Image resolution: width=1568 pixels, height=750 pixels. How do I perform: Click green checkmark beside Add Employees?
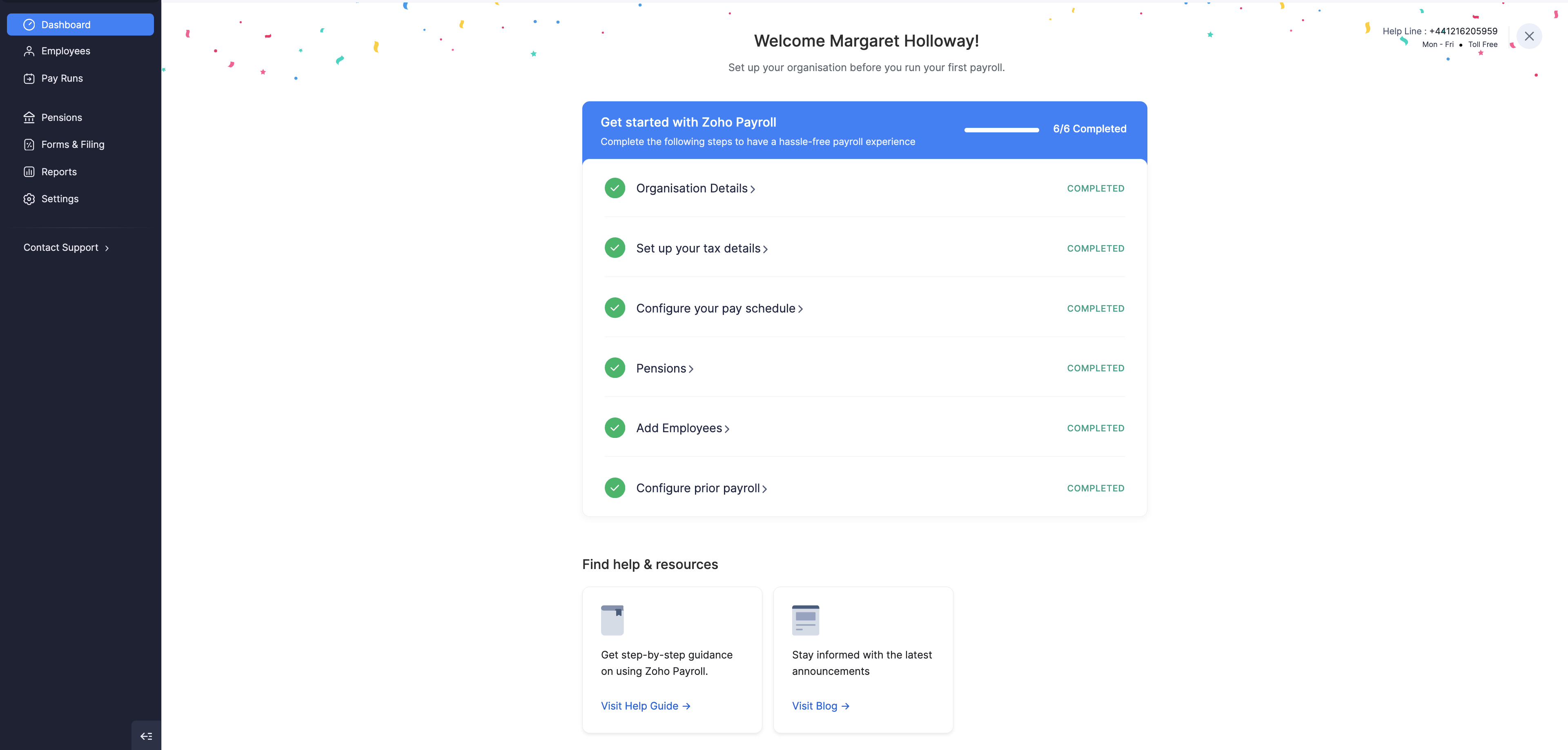coord(615,428)
